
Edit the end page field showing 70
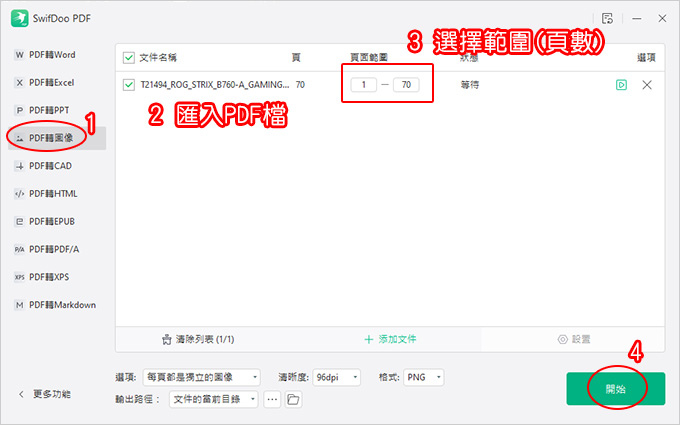click(x=406, y=85)
